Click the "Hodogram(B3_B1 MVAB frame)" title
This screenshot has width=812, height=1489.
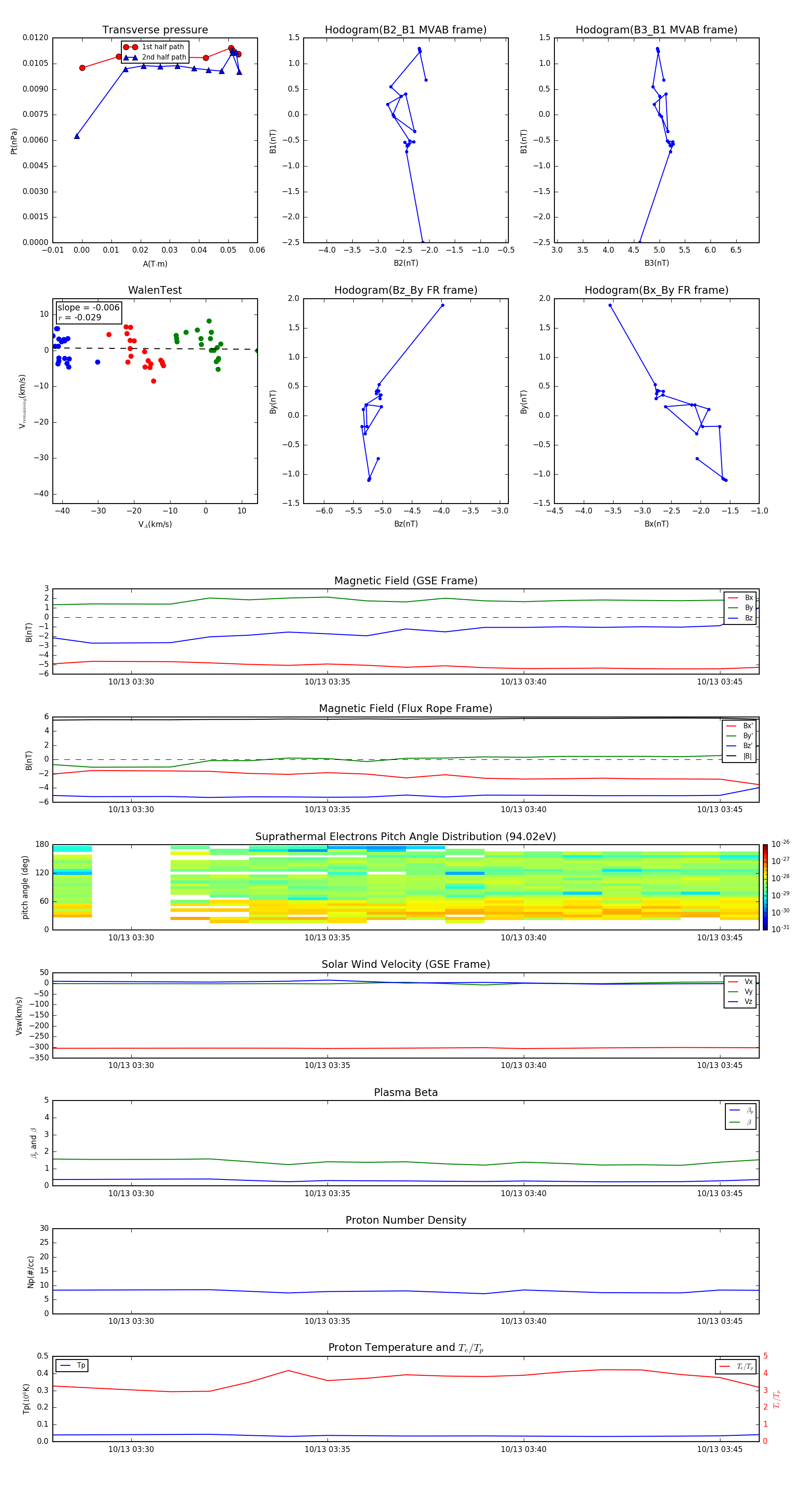click(656, 29)
